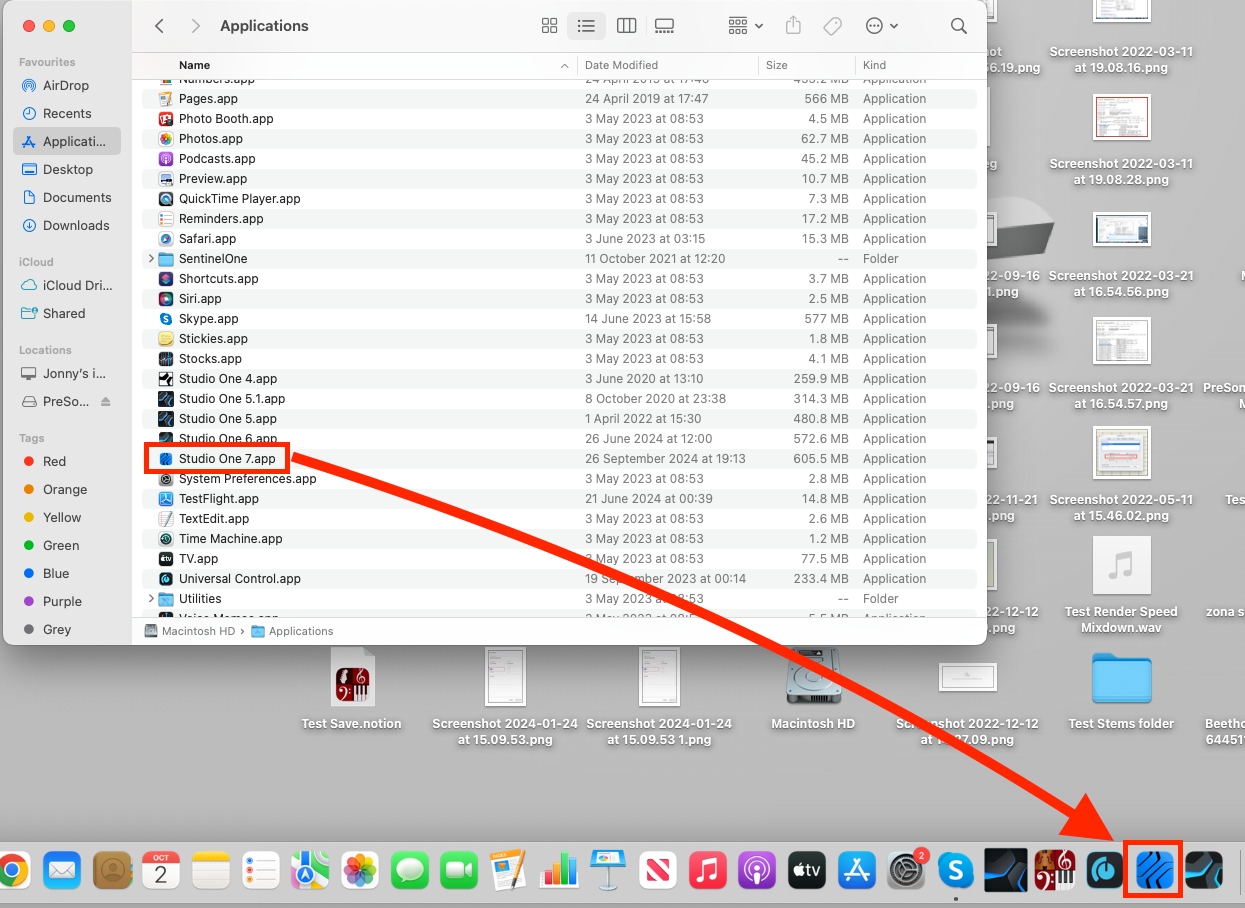Launch Studio One 7 from the Dock
The image size is (1245, 908).
coord(1153,870)
